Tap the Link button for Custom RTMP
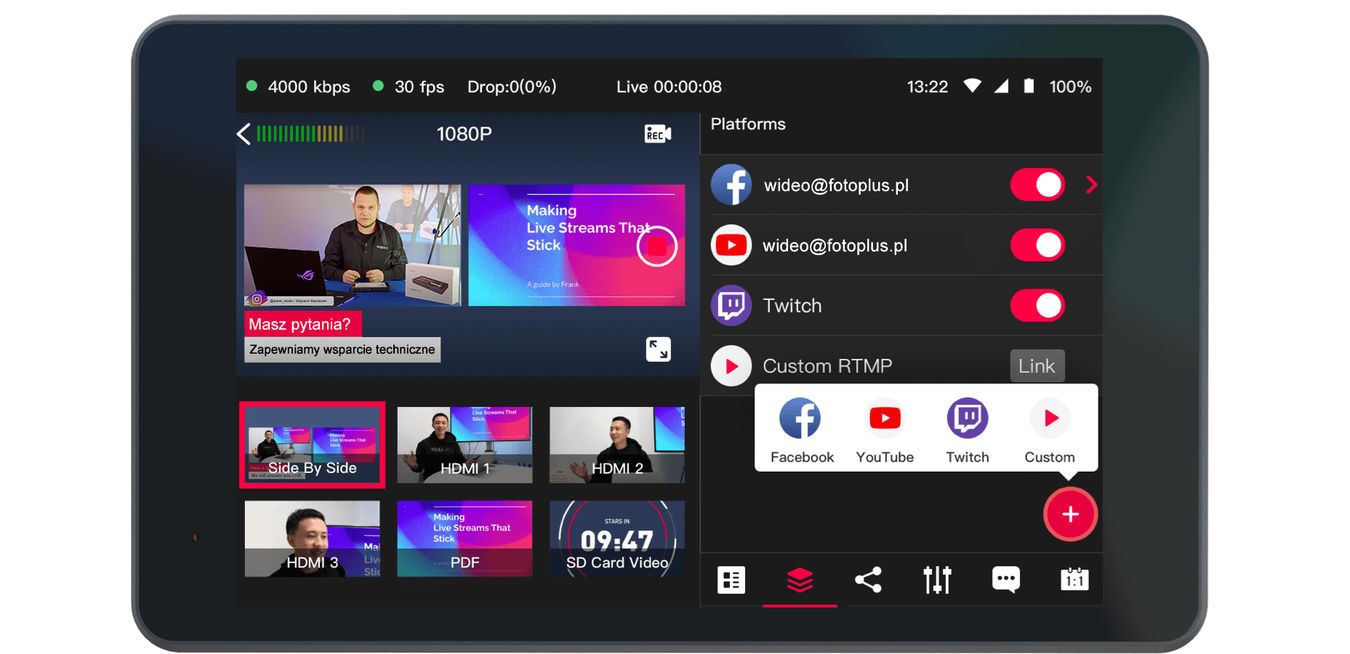 pos(1037,366)
